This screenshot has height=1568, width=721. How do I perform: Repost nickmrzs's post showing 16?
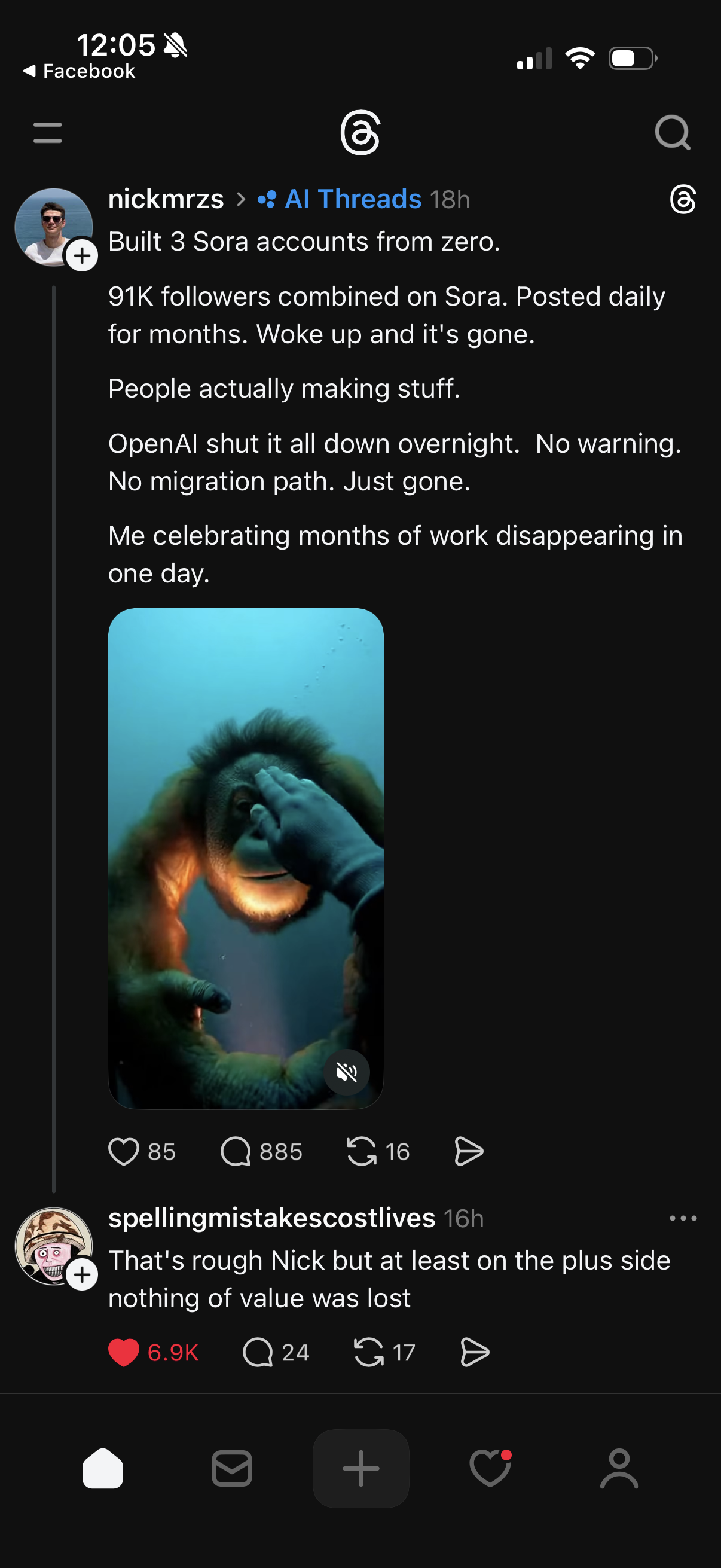362,1151
